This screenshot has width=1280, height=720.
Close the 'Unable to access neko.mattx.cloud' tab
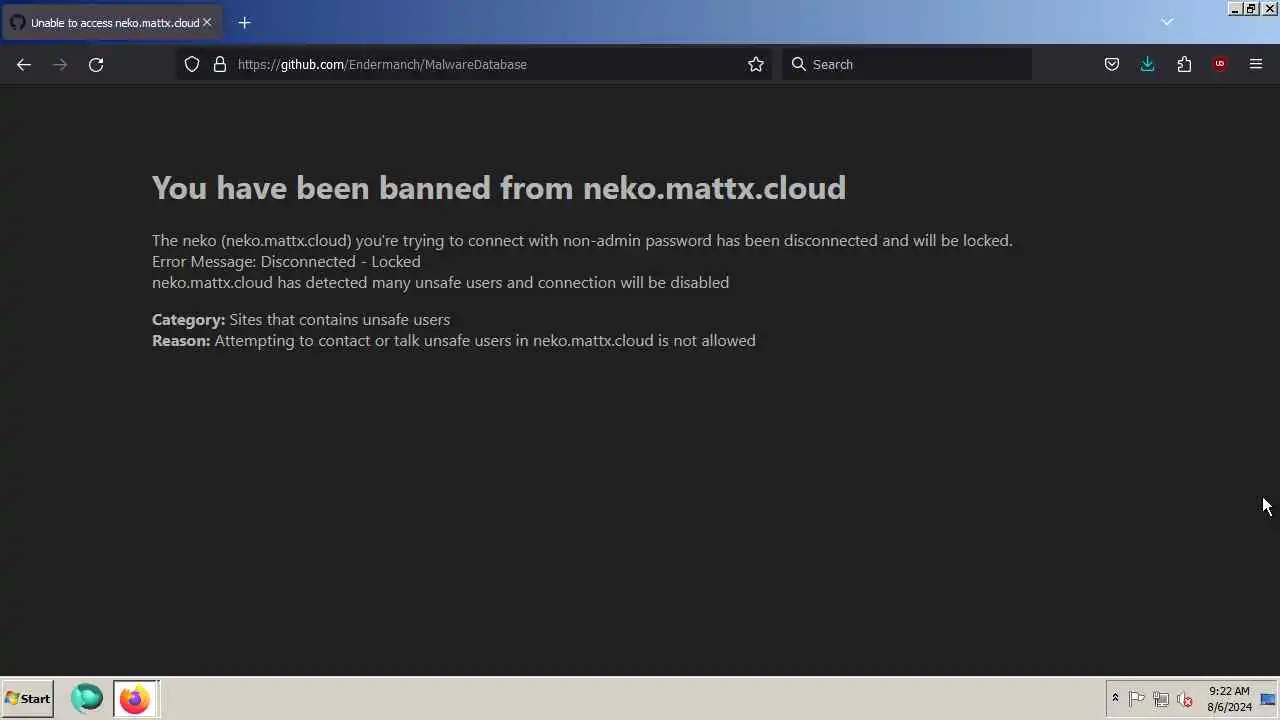pyautogui.click(x=207, y=22)
